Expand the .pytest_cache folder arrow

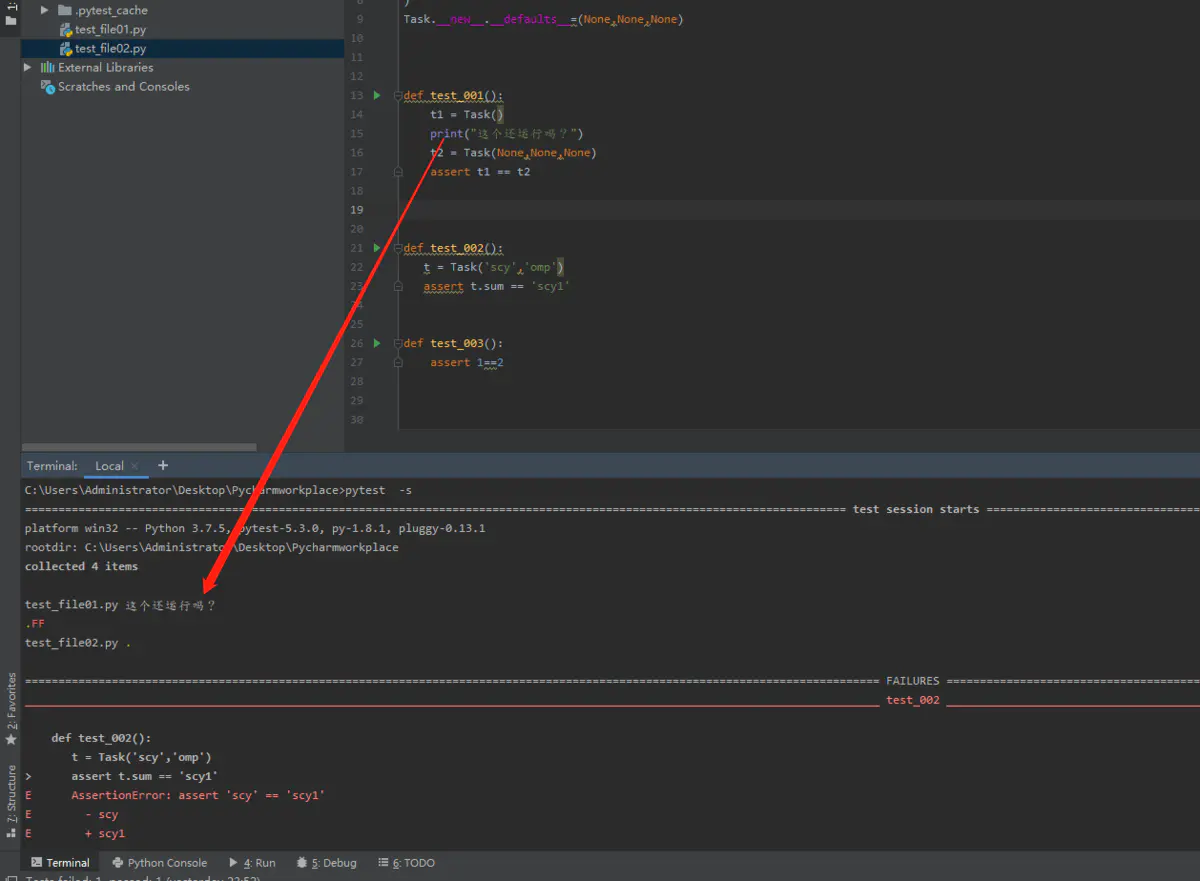45,10
